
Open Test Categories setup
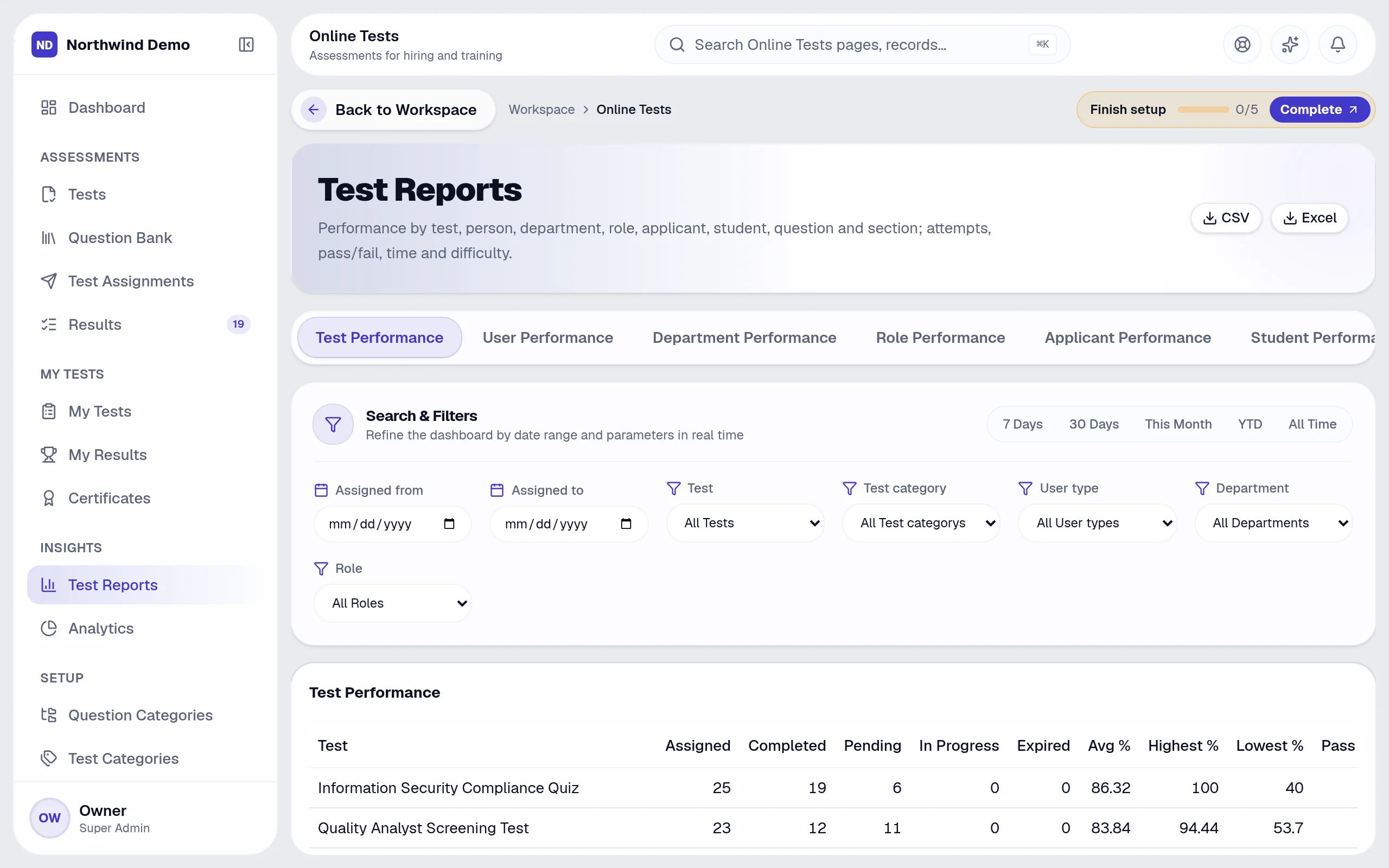(145, 758)
